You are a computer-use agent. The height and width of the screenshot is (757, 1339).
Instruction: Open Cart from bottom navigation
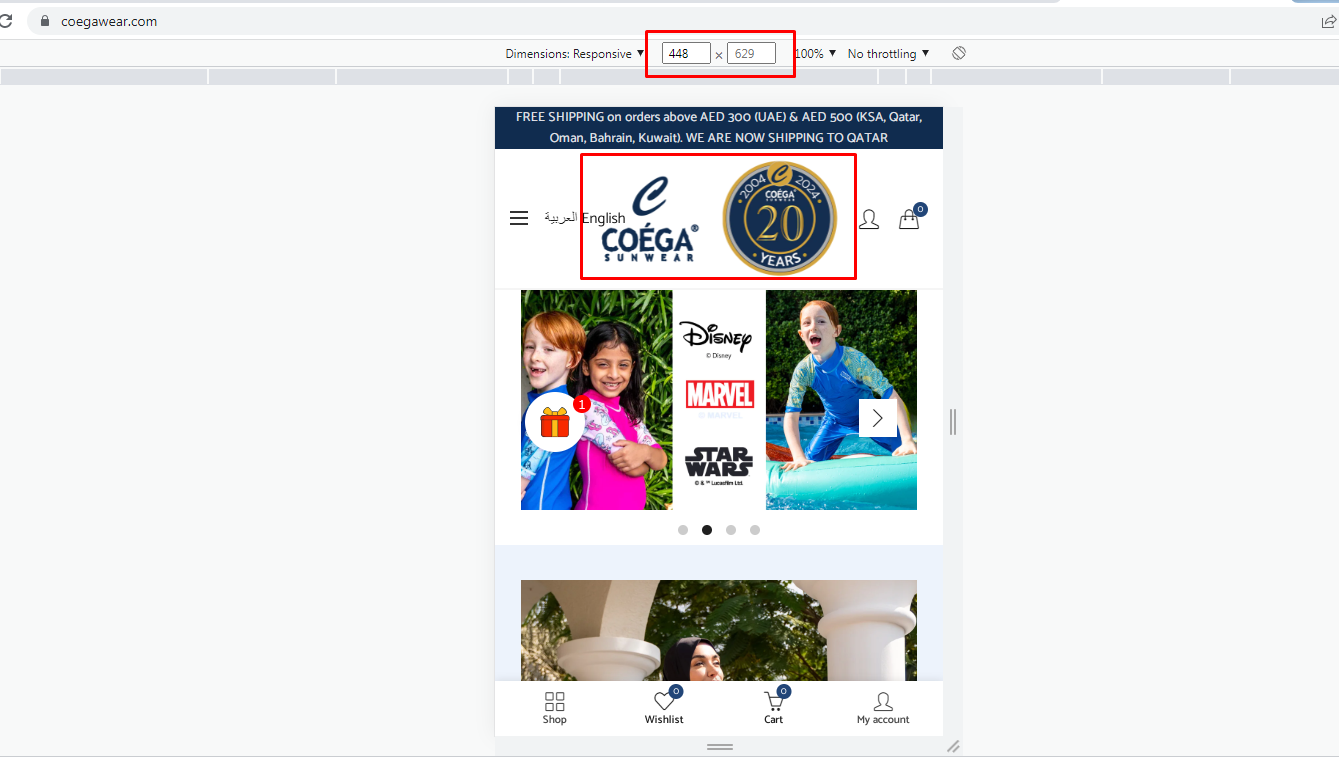pyautogui.click(x=775, y=707)
